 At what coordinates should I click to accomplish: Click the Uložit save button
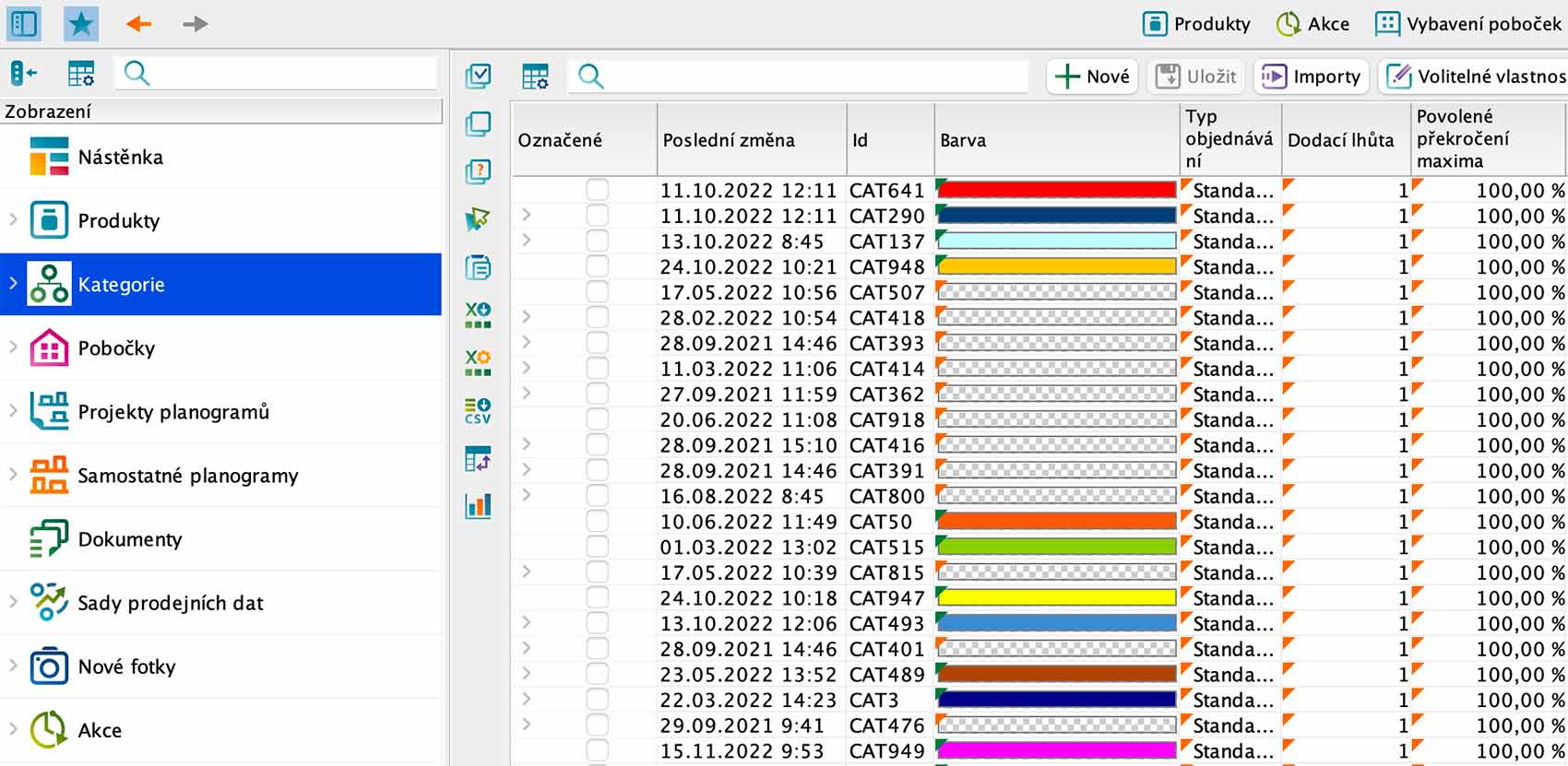[1196, 77]
